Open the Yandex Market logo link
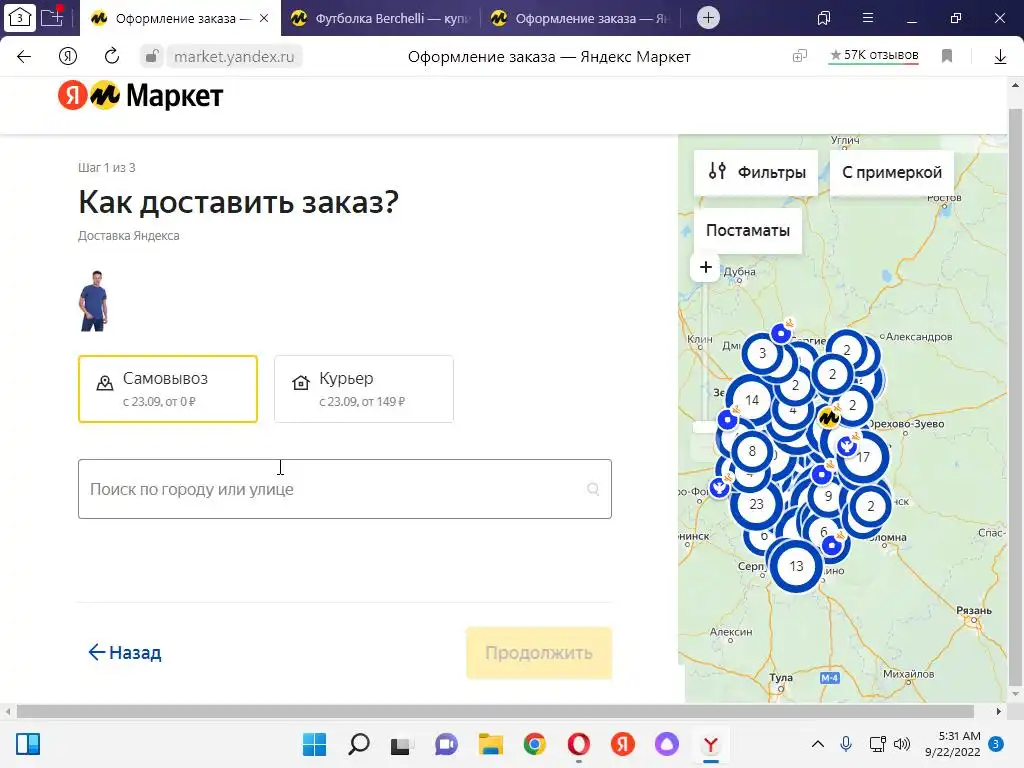The width and height of the screenshot is (1024, 768). (140, 96)
